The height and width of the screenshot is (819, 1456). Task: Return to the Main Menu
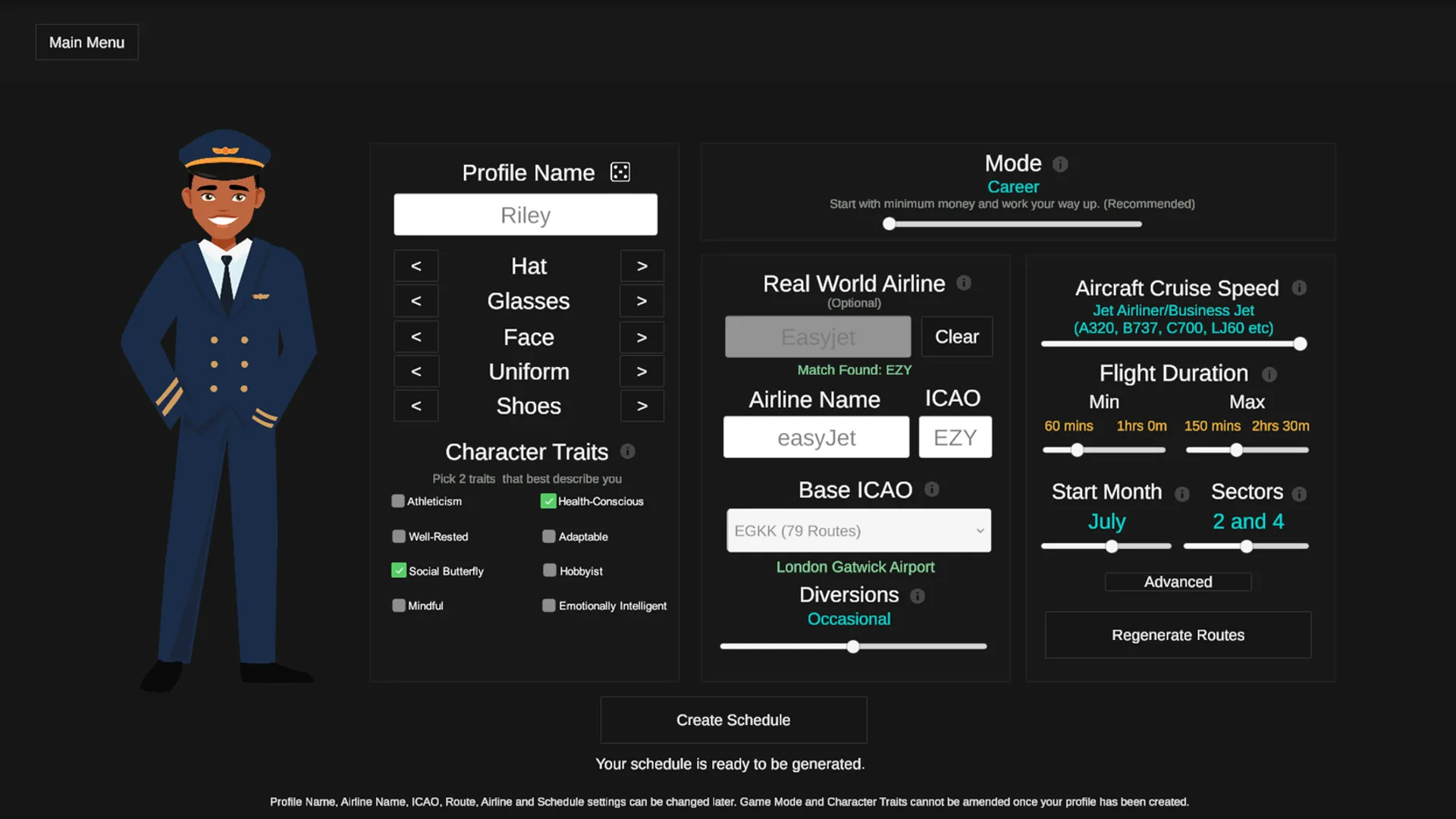(86, 42)
